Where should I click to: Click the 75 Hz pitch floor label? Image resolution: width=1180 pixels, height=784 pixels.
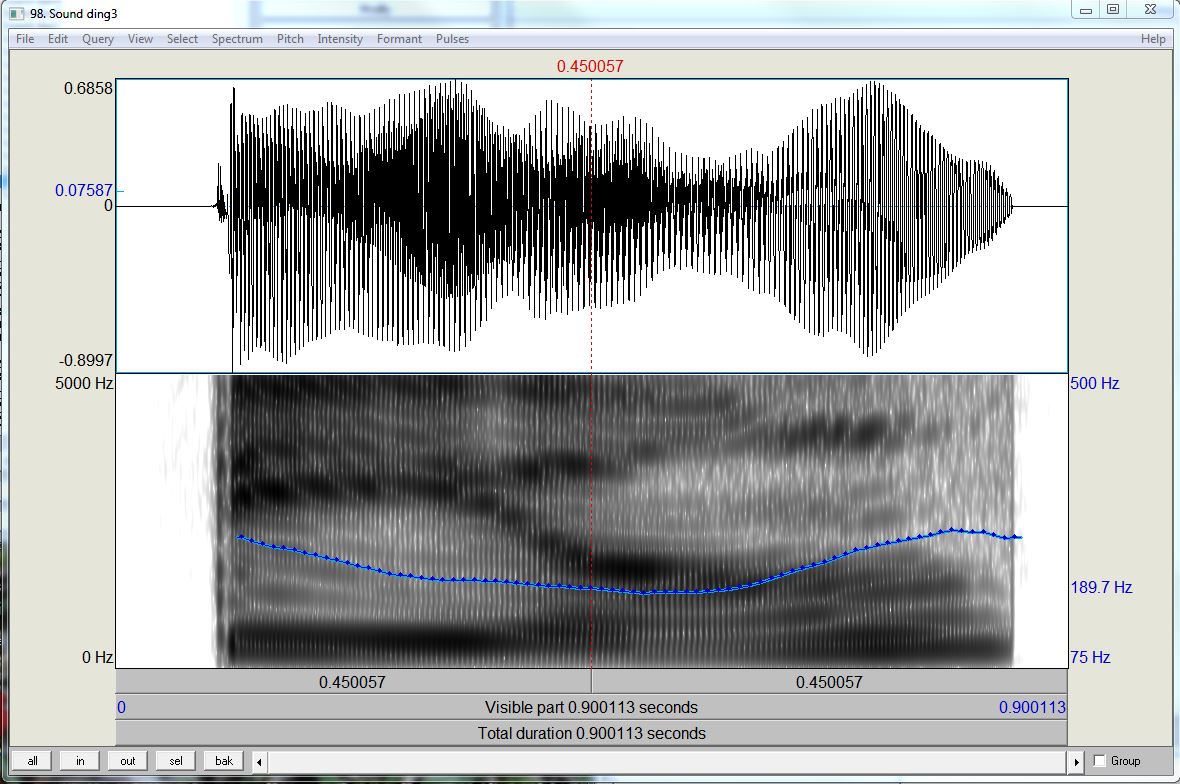pyautogui.click(x=1090, y=657)
